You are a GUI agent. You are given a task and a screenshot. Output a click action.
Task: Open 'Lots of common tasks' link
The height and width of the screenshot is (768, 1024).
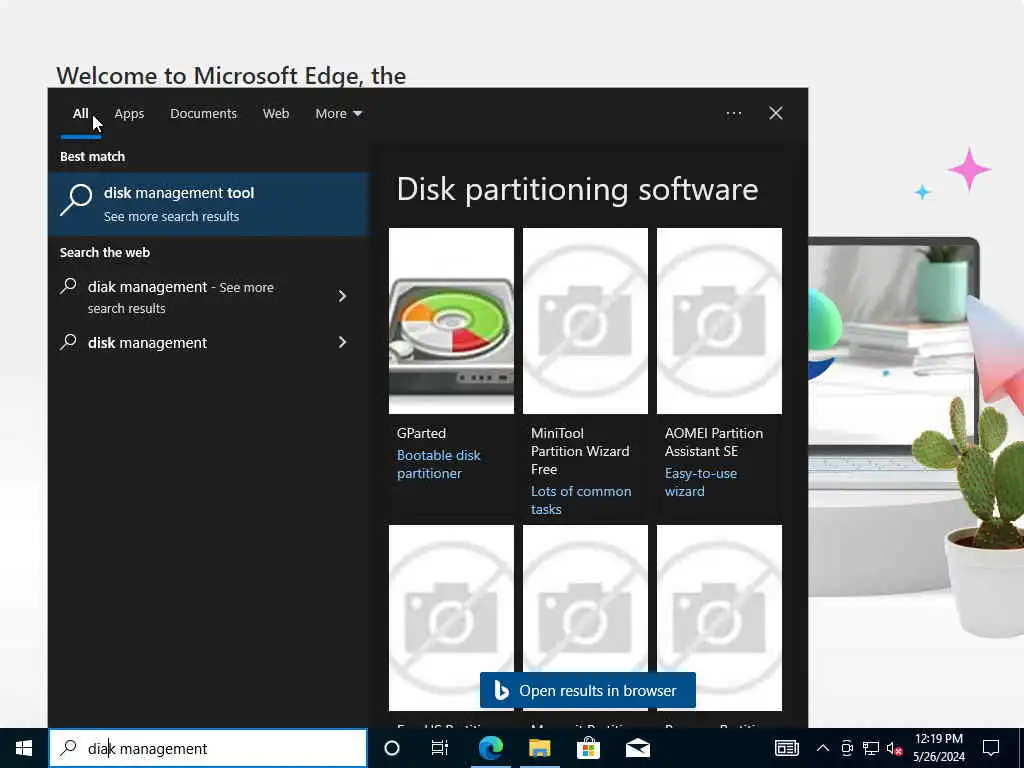point(581,500)
